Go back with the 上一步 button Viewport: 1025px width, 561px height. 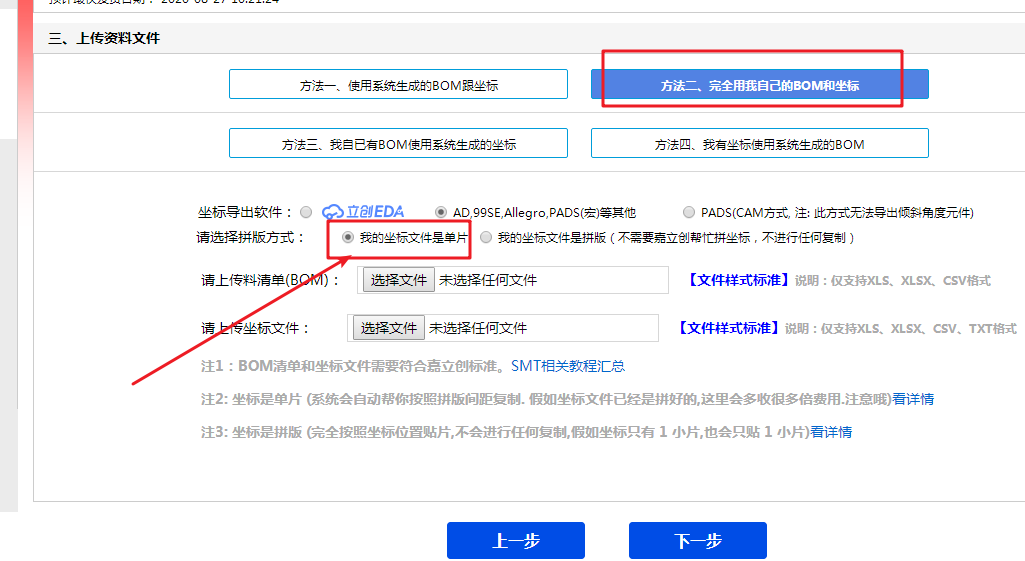516,541
